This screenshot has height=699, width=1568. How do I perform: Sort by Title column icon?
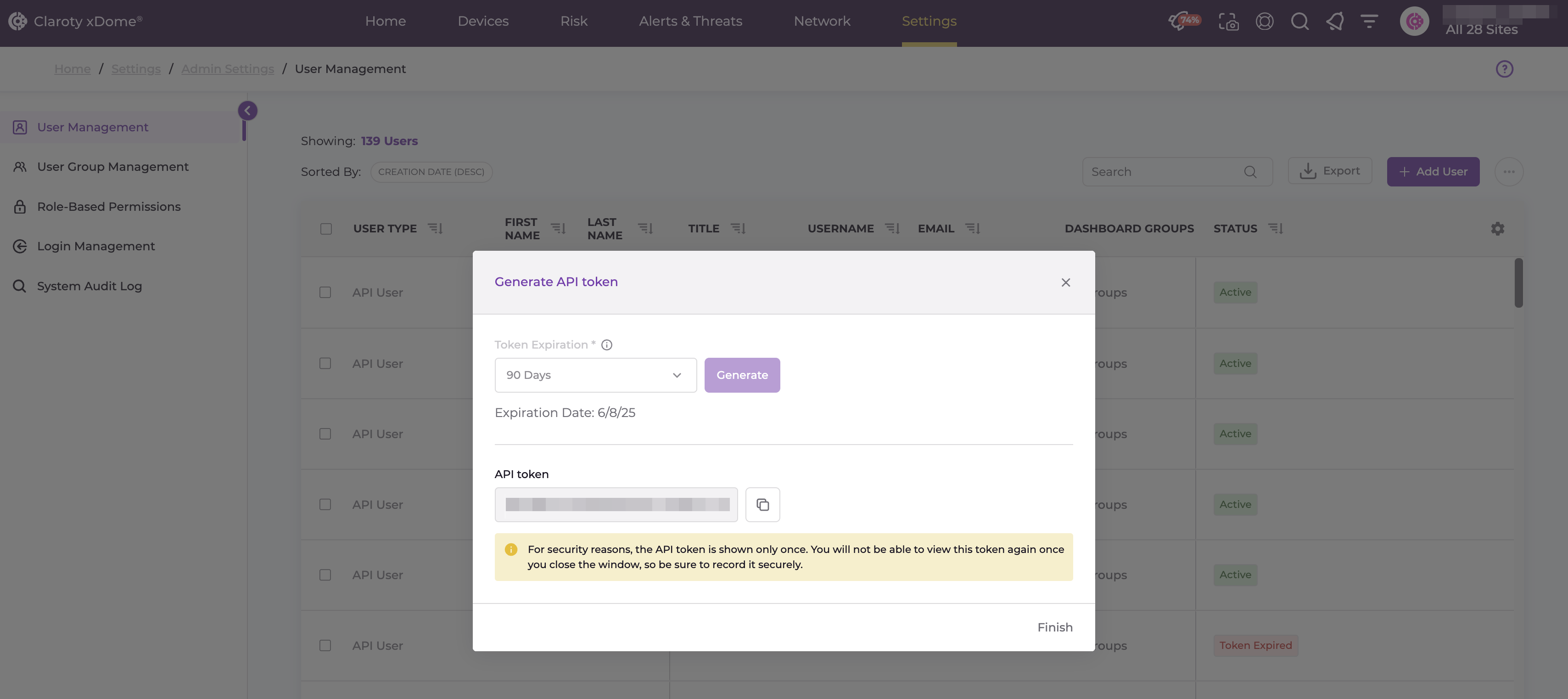tap(738, 228)
